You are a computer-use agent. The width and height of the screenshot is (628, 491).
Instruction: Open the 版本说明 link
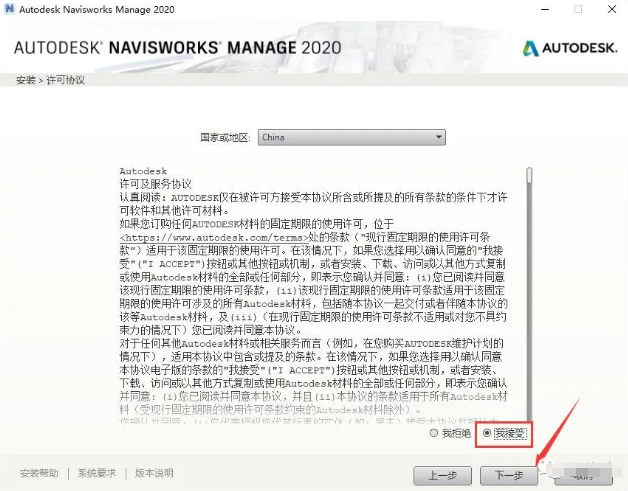click(x=154, y=473)
